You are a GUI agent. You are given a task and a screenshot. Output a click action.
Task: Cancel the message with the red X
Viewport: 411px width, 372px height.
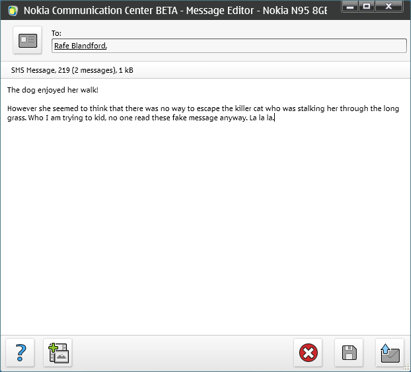point(308,353)
